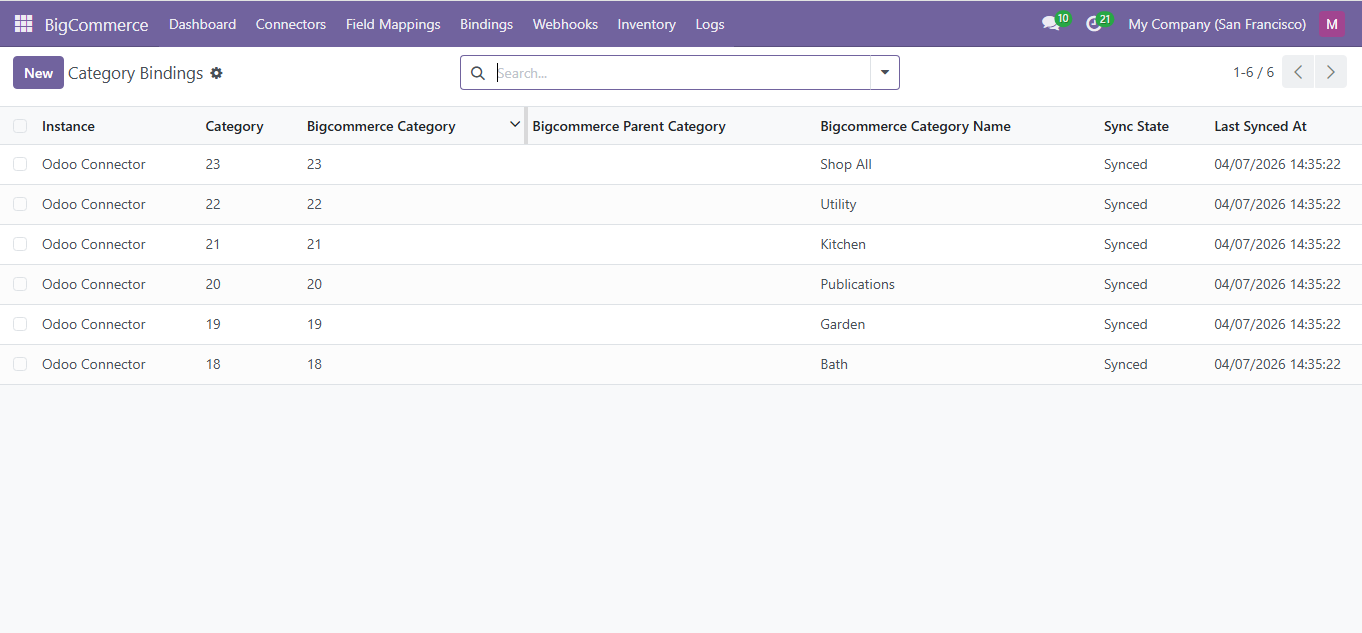1362x633 pixels.
Task: Toggle sort on Bigcommerce Category column
Action: click(381, 125)
